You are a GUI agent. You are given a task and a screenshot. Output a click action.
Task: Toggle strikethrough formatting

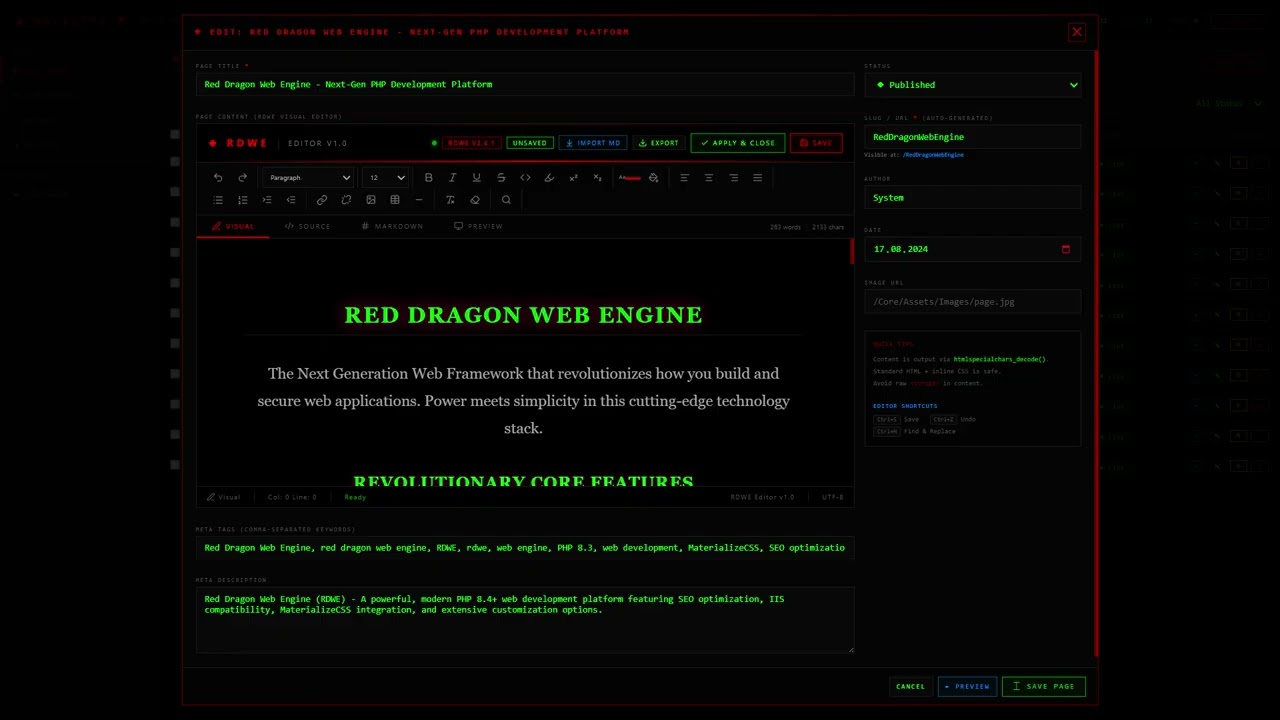[501, 178]
